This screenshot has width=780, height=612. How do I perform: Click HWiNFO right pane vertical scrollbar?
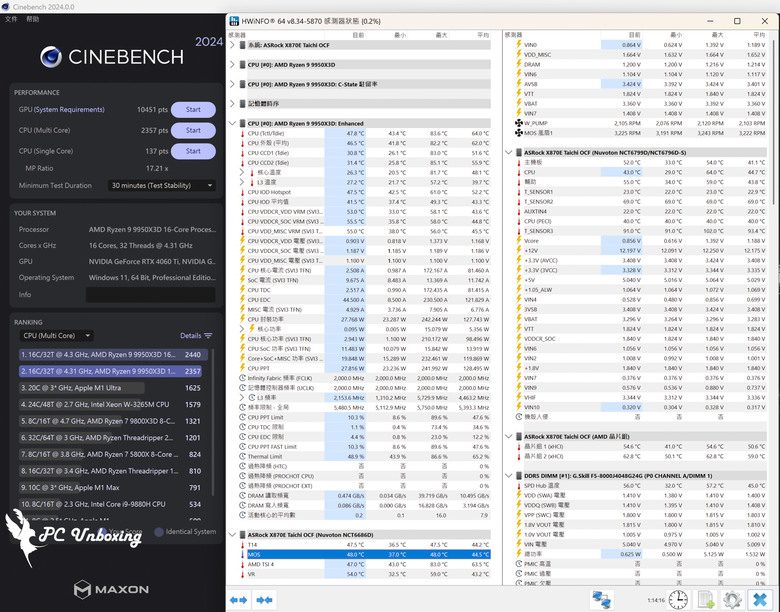(x=774, y=122)
